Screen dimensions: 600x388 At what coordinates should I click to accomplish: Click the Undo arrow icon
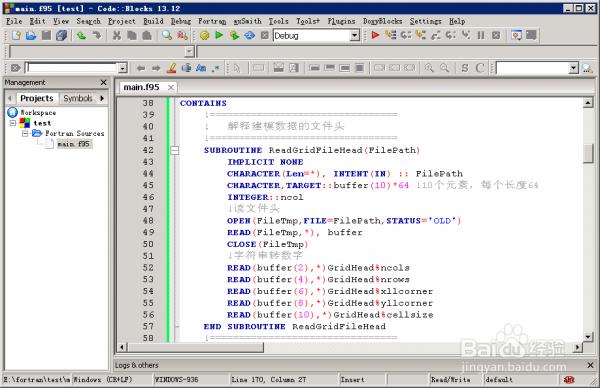(x=81, y=36)
